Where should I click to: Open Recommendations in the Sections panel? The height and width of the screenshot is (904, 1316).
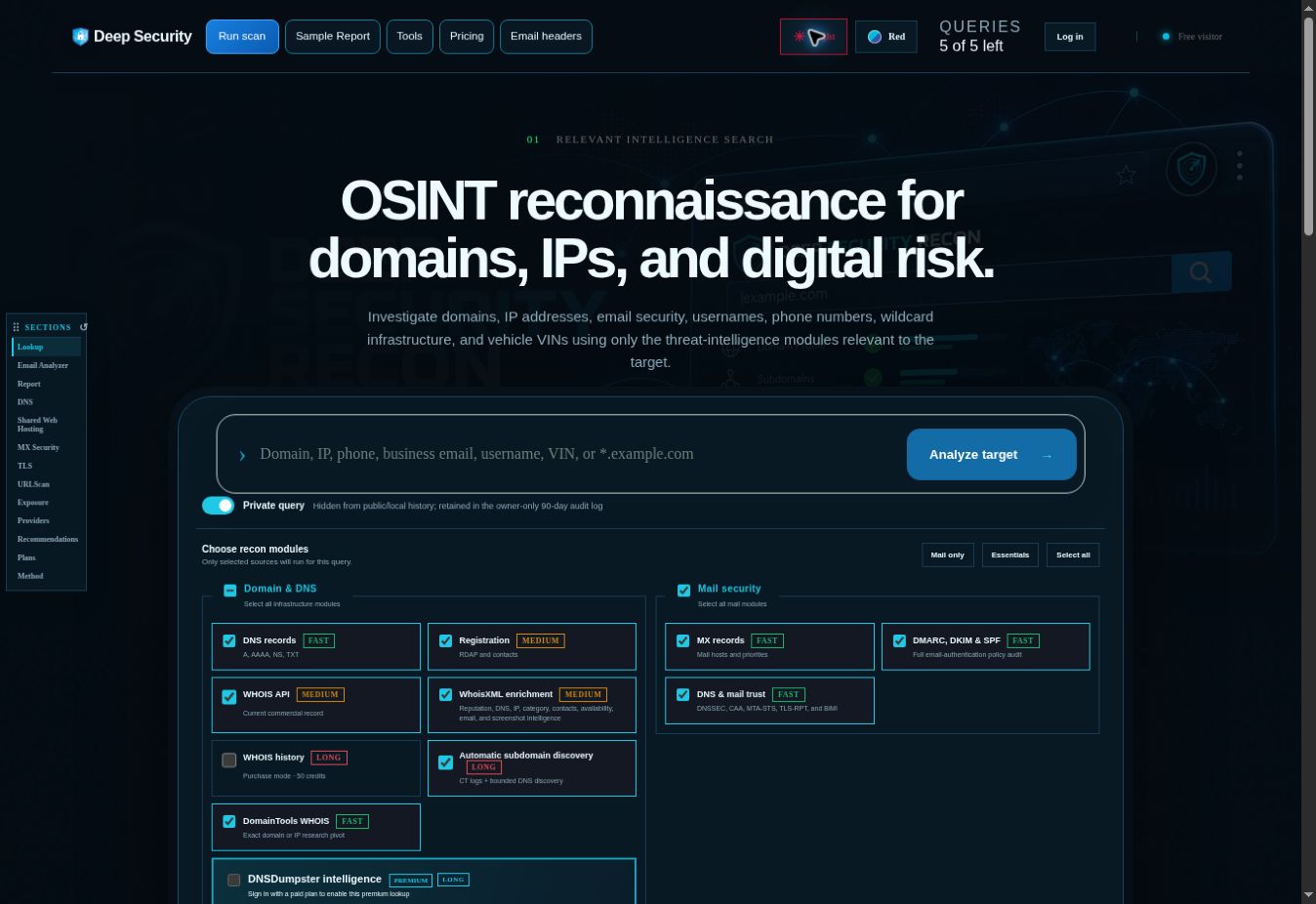(x=47, y=539)
